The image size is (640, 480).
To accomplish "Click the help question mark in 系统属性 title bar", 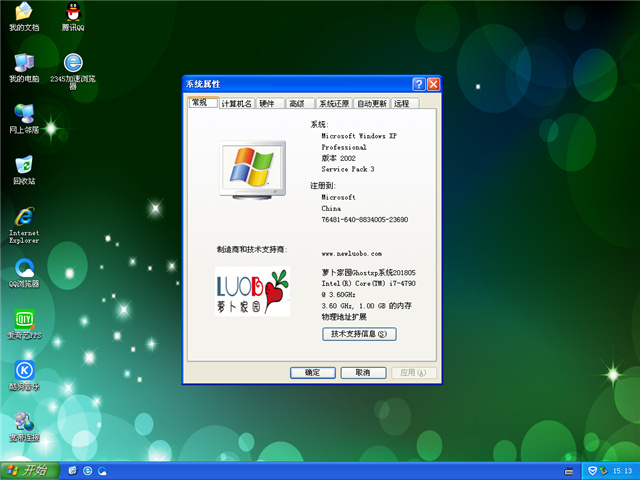I will point(419,84).
